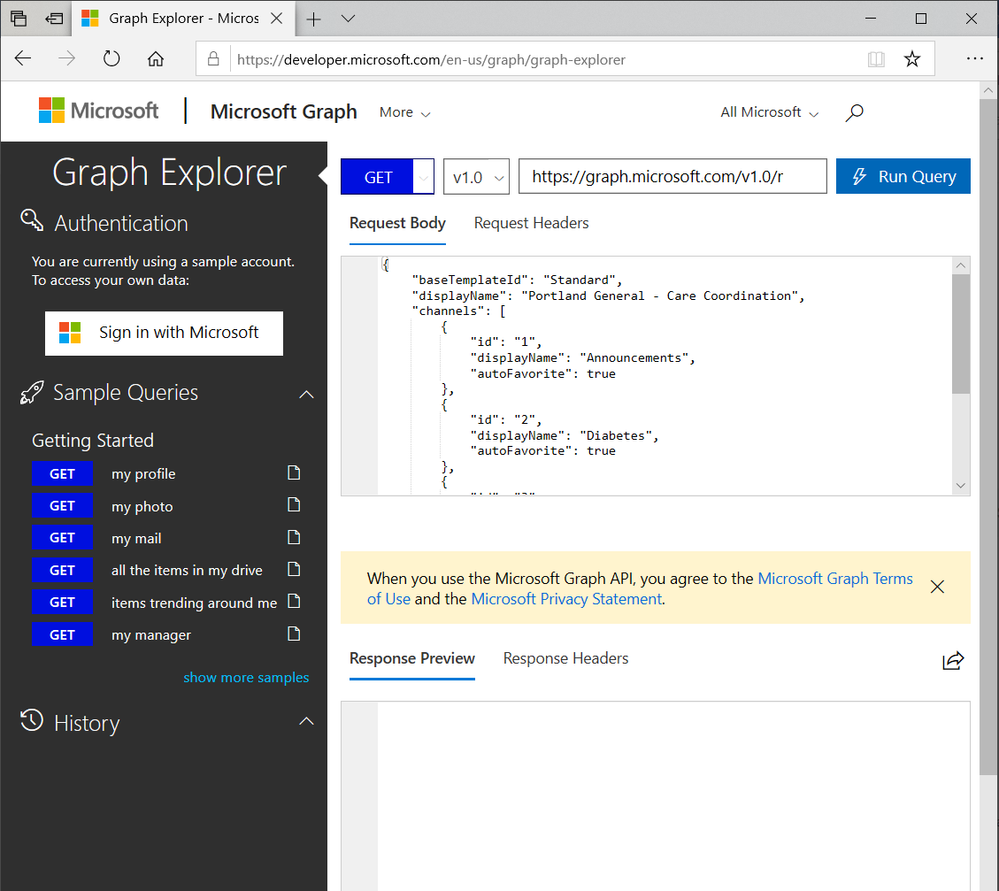999x891 pixels.
Task: Open the HTTP method GET dropdown
Action: 424,177
